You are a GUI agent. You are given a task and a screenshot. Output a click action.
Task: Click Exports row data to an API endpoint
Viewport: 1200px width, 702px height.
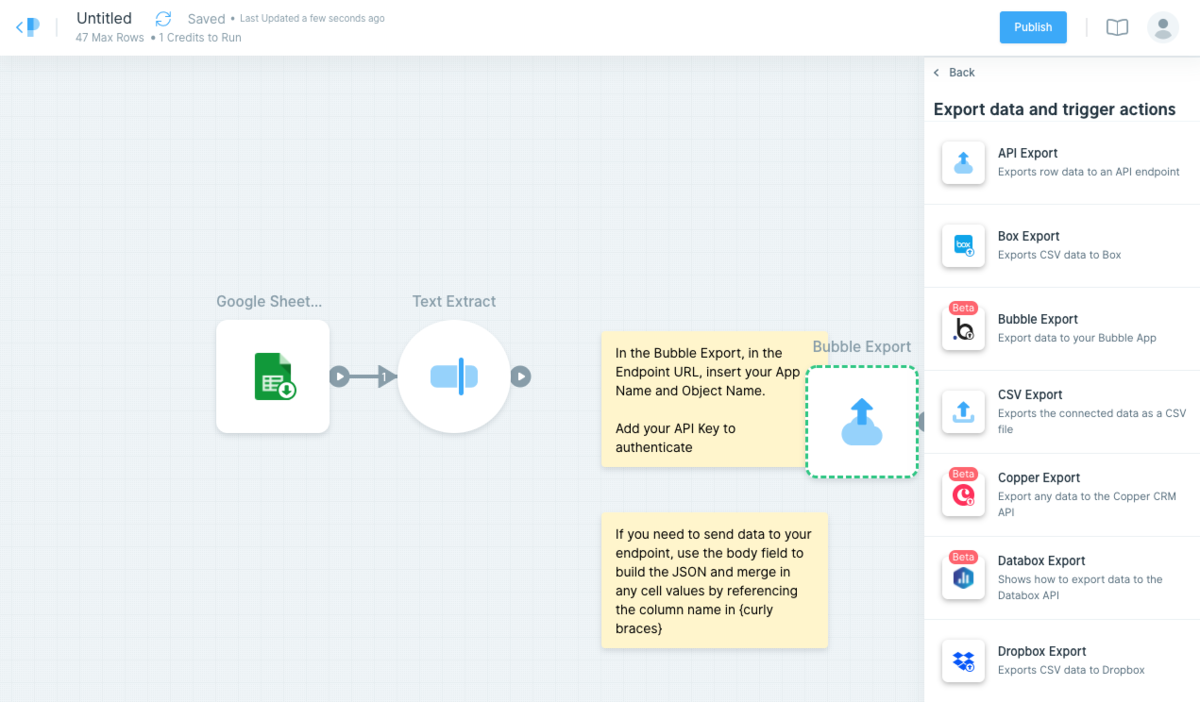click(1089, 172)
